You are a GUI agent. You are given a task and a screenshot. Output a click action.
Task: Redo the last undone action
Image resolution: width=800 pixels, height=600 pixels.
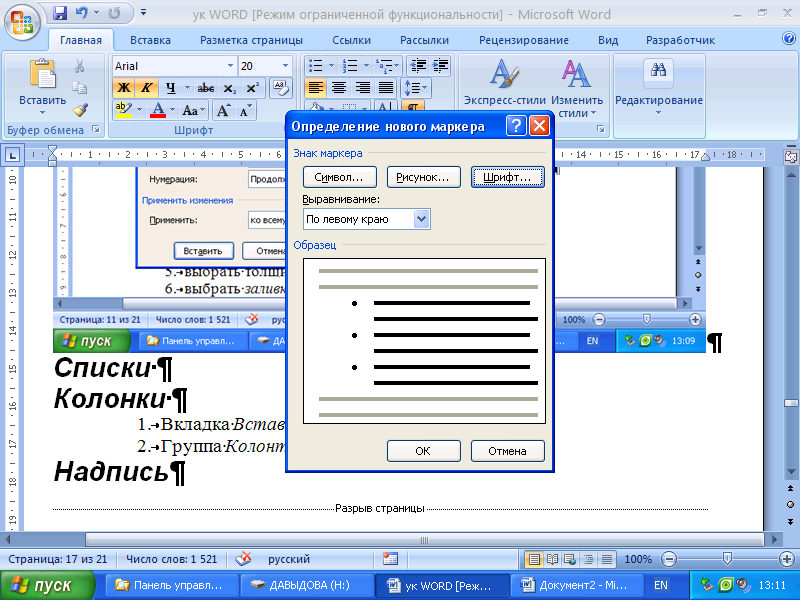114,13
